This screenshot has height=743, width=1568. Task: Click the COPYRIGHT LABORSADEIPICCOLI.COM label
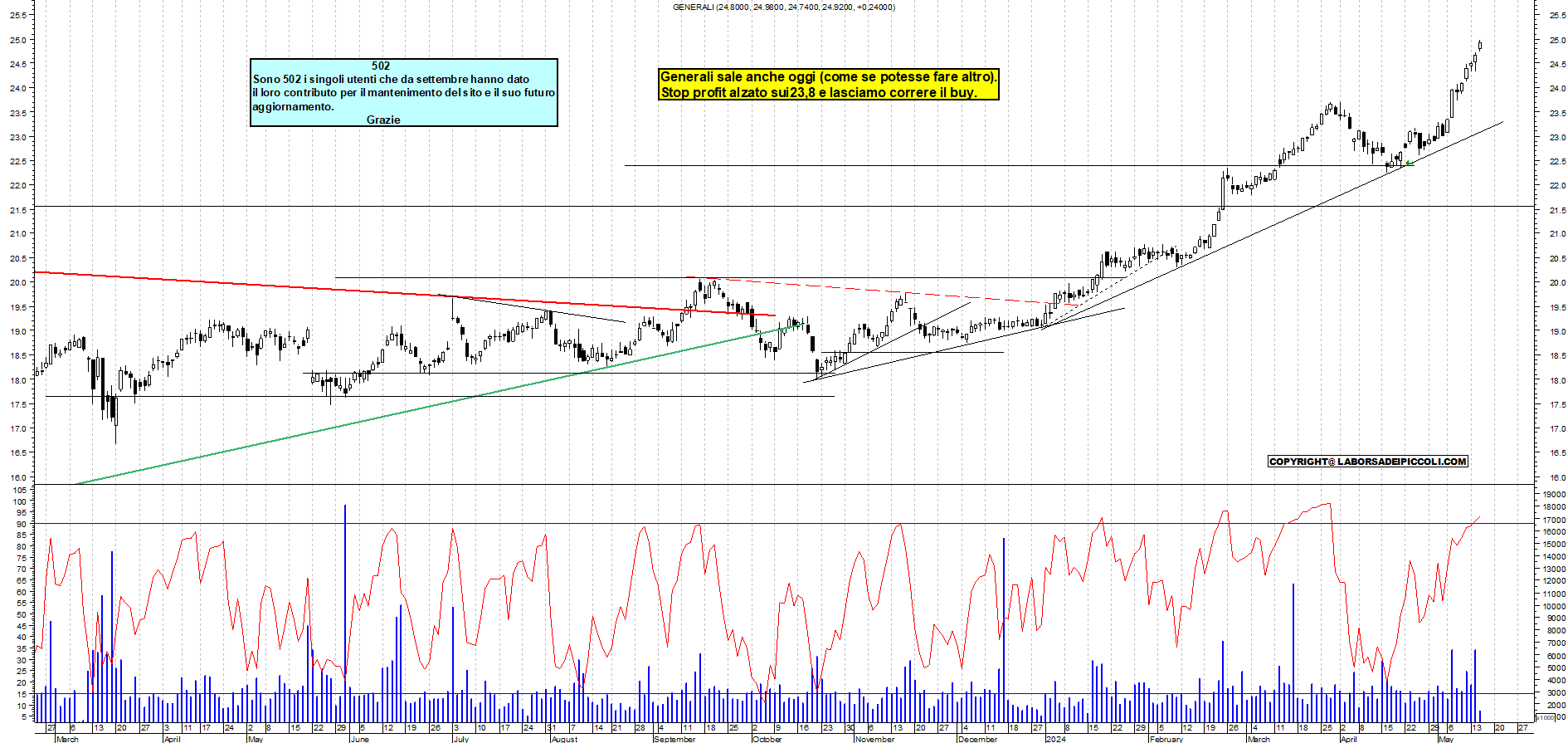click(1368, 462)
